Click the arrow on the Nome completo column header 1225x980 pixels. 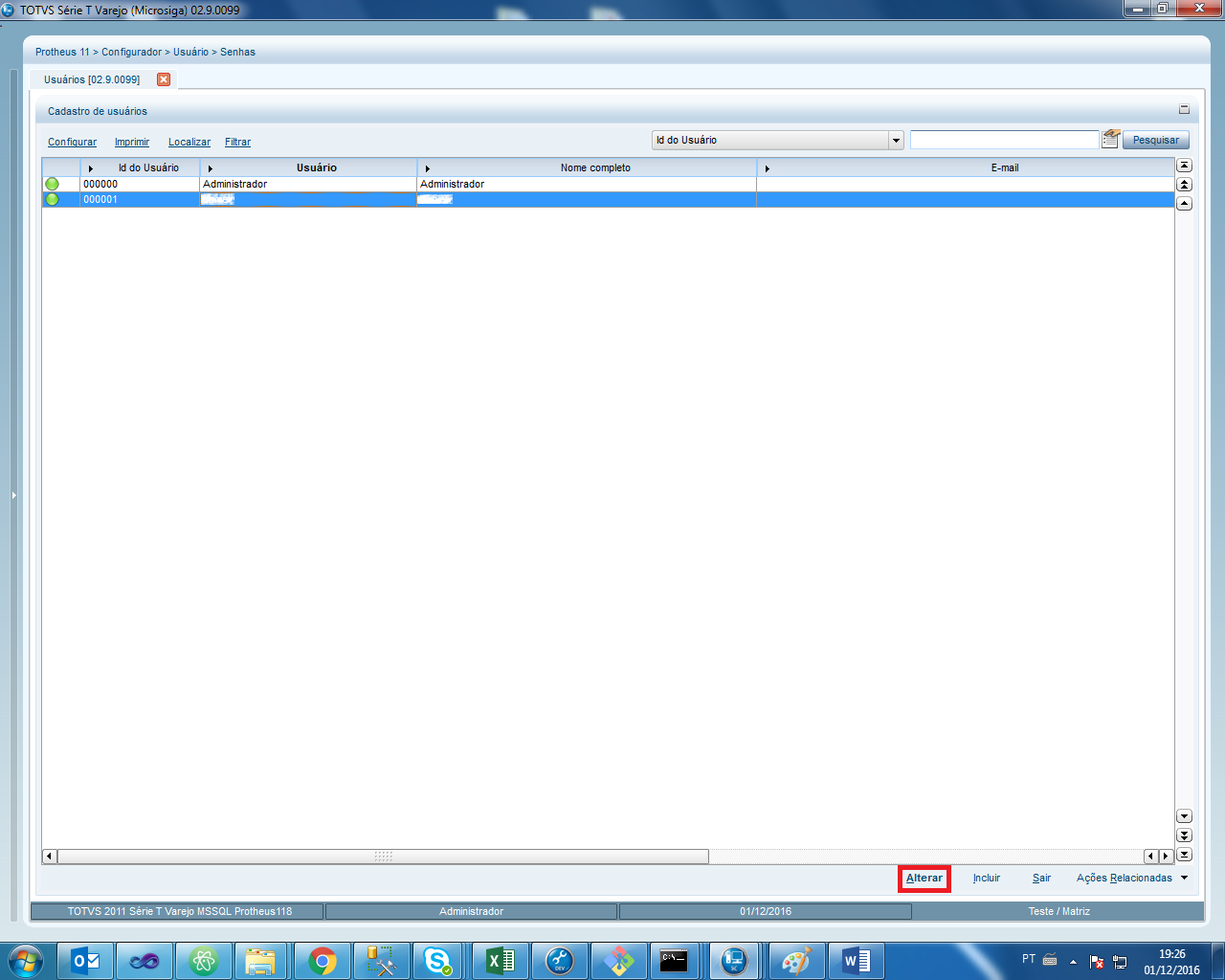point(428,168)
